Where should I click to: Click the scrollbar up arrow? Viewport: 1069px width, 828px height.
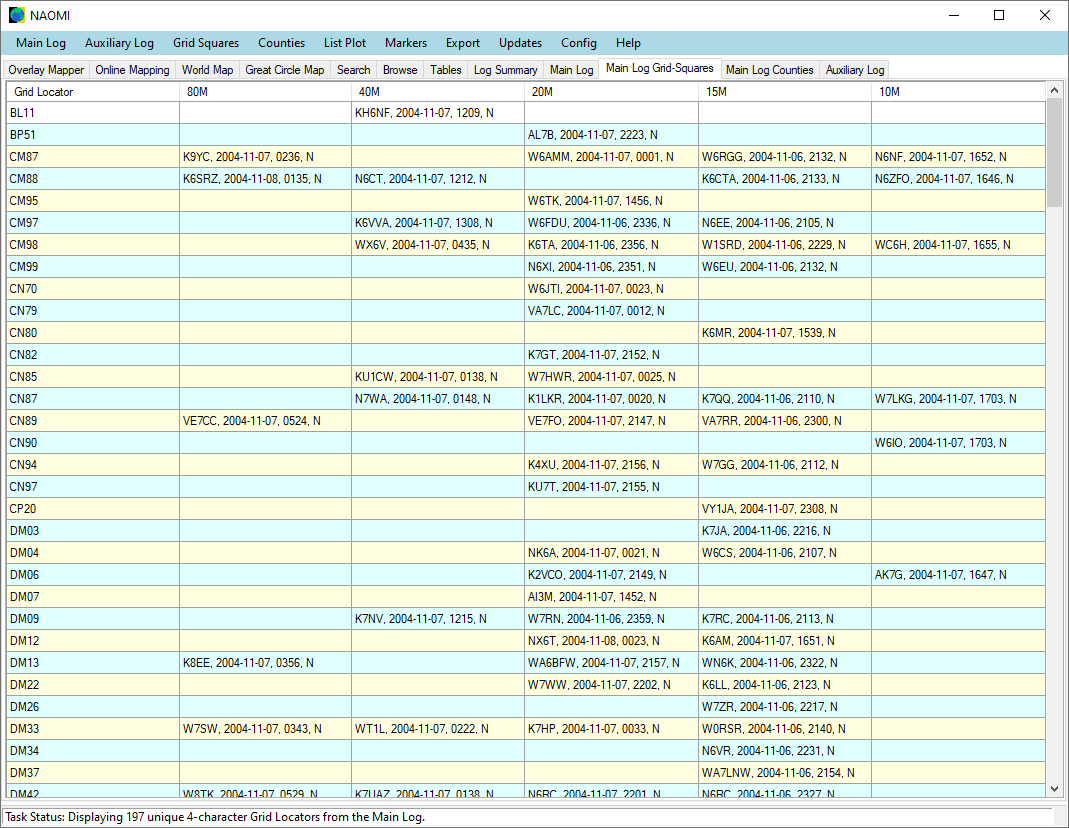coord(1054,90)
